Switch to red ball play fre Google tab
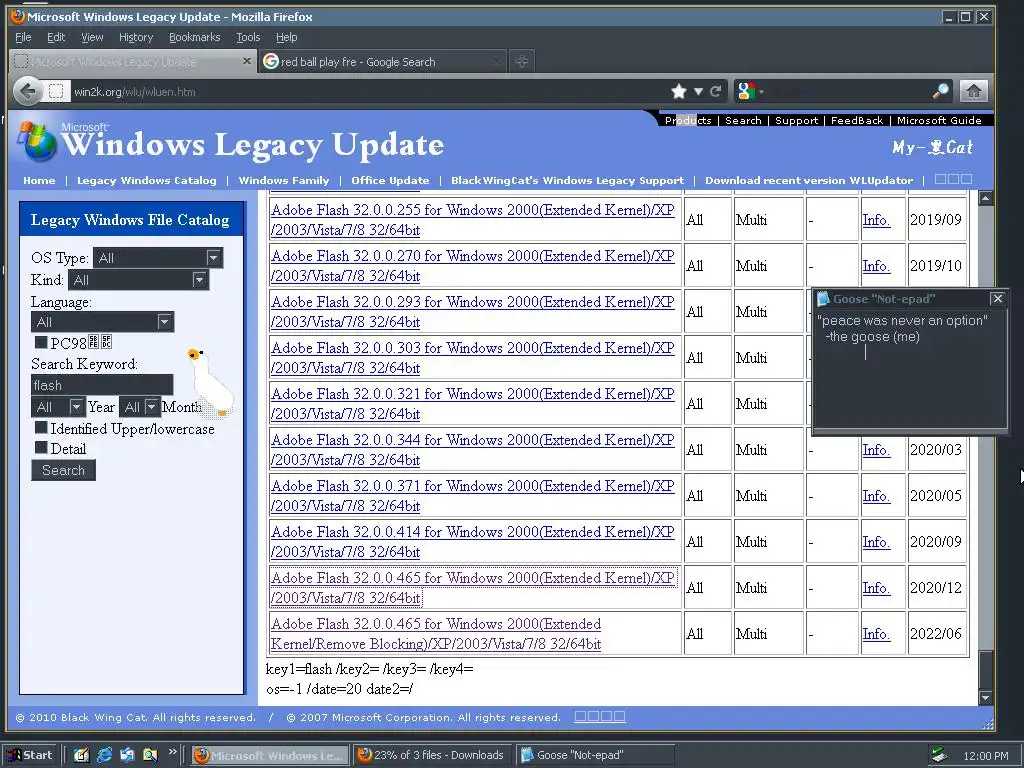The width and height of the screenshot is (1024, 768). point(382,62)
